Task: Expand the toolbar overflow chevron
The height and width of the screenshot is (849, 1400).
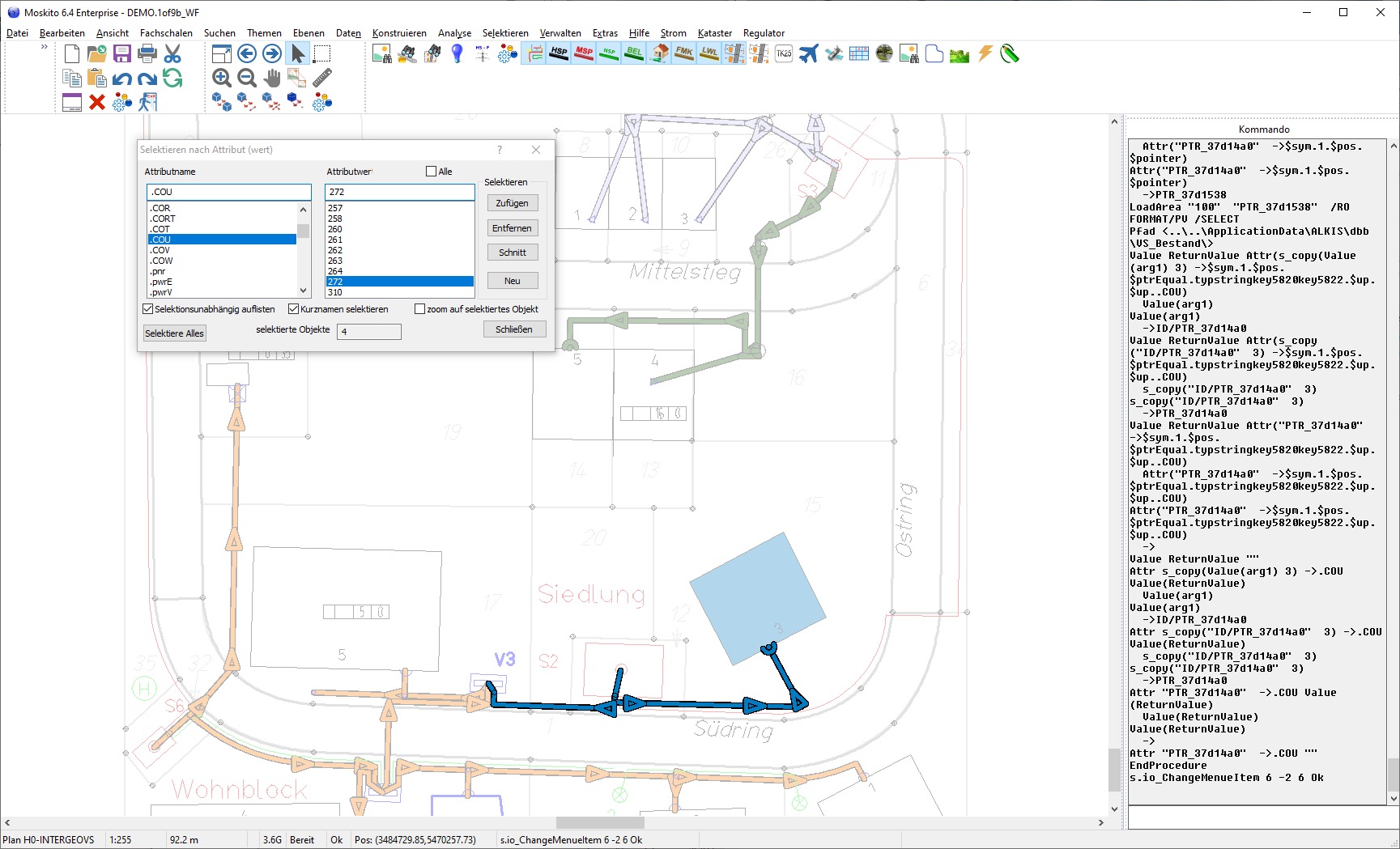Action: [x=44, y=47]
